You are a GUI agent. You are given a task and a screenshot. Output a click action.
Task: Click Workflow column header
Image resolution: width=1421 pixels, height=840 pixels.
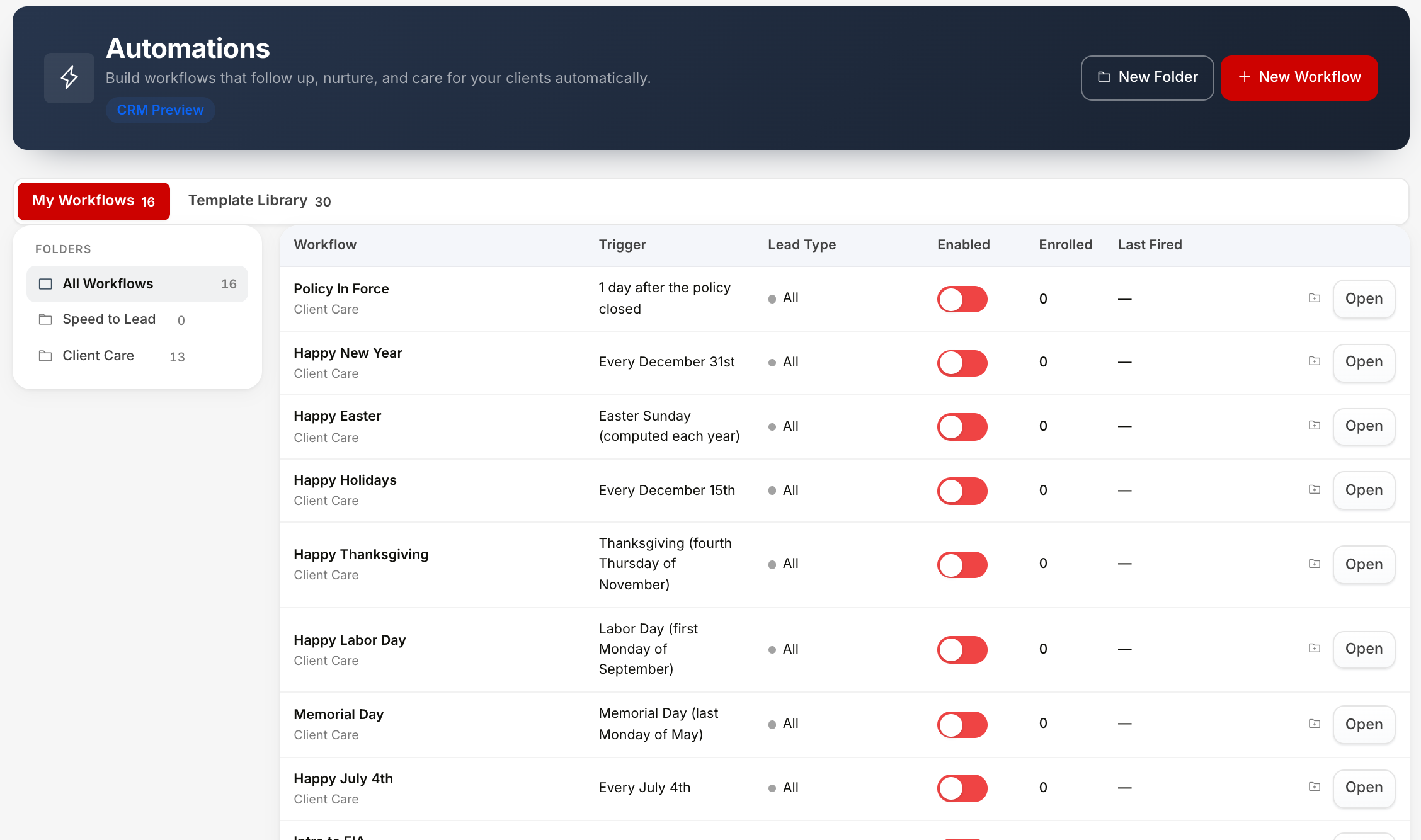[325, 244]
